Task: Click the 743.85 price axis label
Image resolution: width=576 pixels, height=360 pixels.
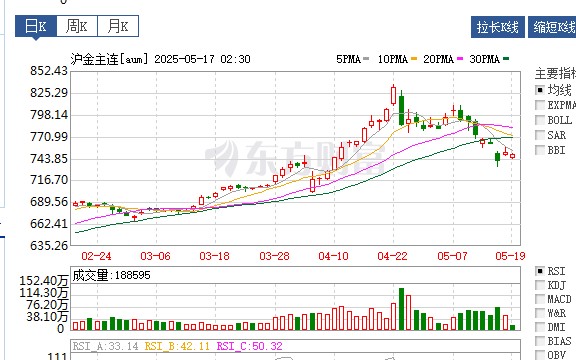Action: (49, 159)
